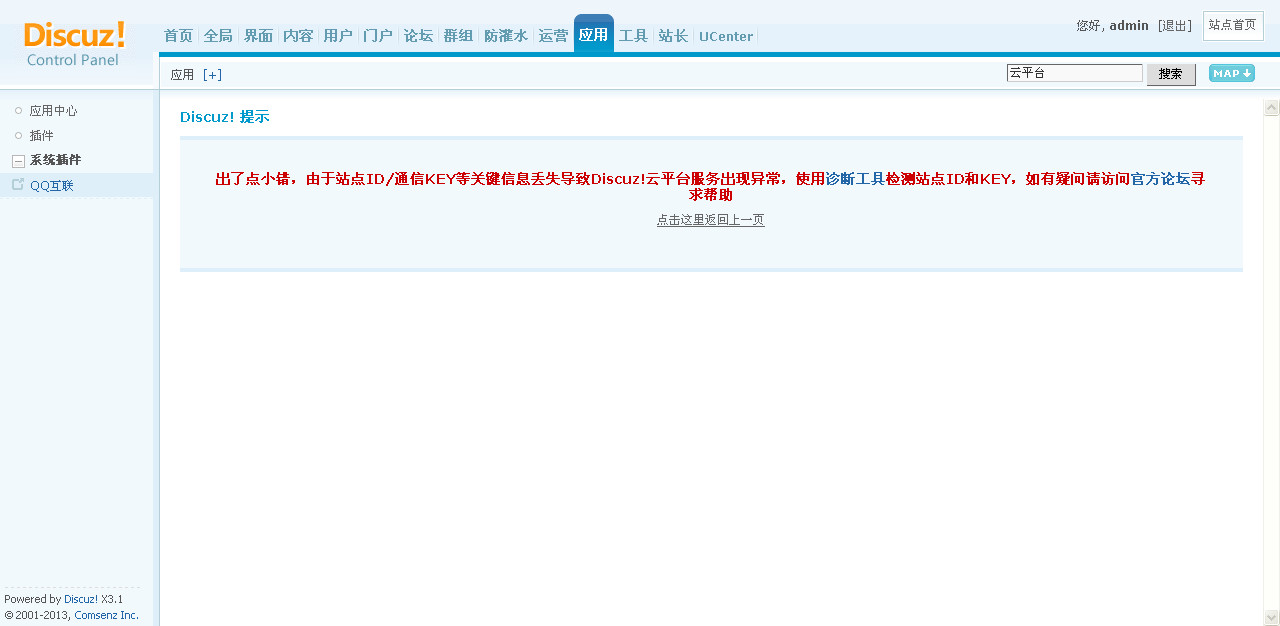The height and width of the screenshot is (626, 1280).
Task: Click the 诊断工具 link
Action: click(855, 179)
